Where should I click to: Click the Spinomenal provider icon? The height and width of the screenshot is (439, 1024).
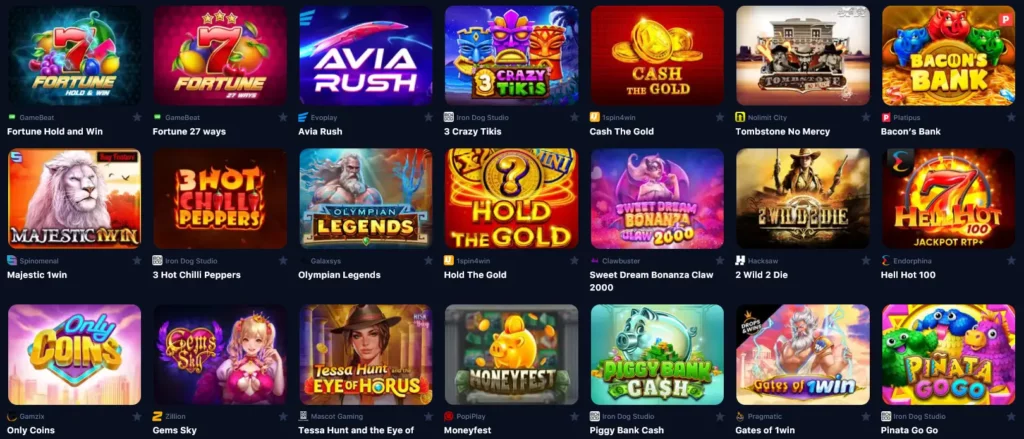tap(12, 260)
